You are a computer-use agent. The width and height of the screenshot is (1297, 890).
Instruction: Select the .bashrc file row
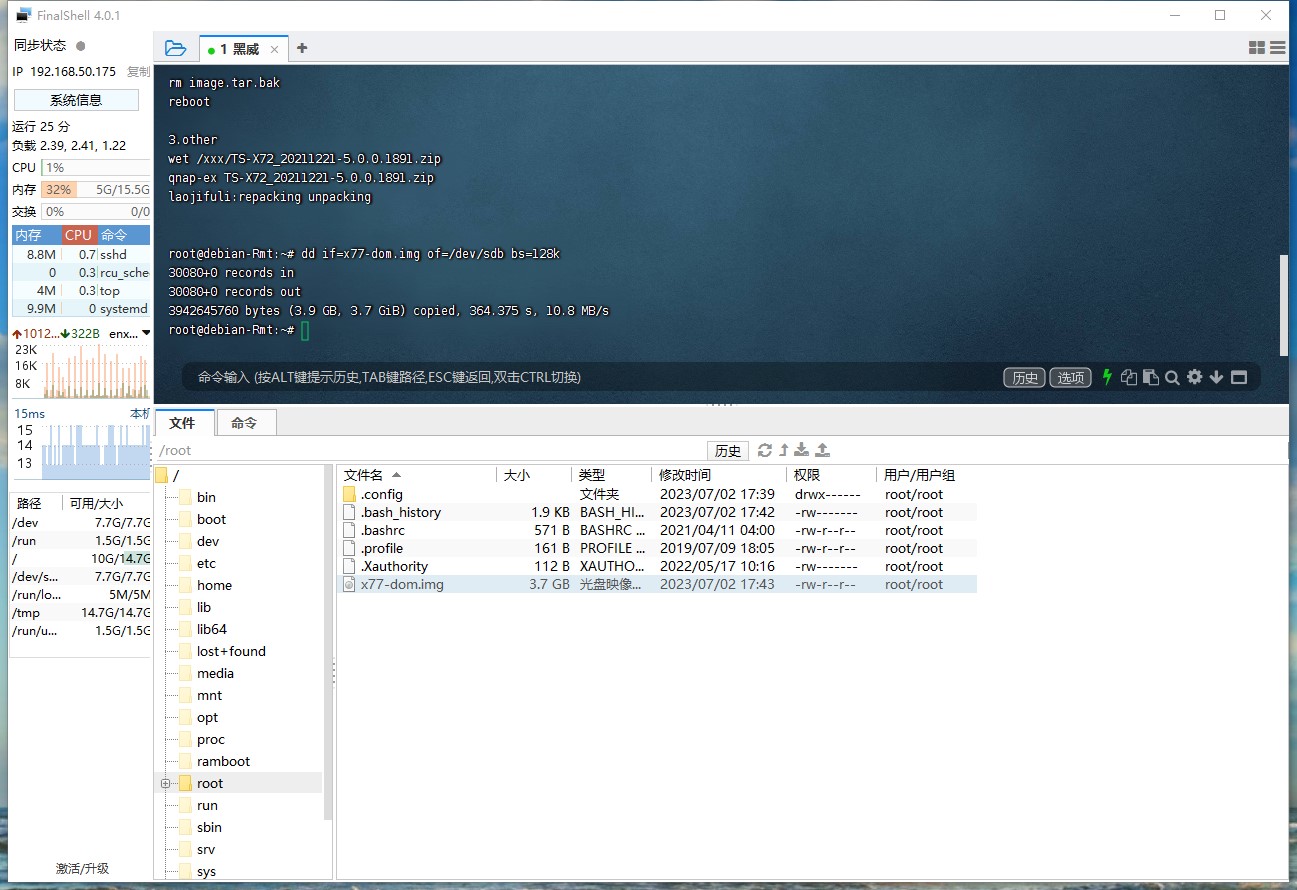[659, 530]
